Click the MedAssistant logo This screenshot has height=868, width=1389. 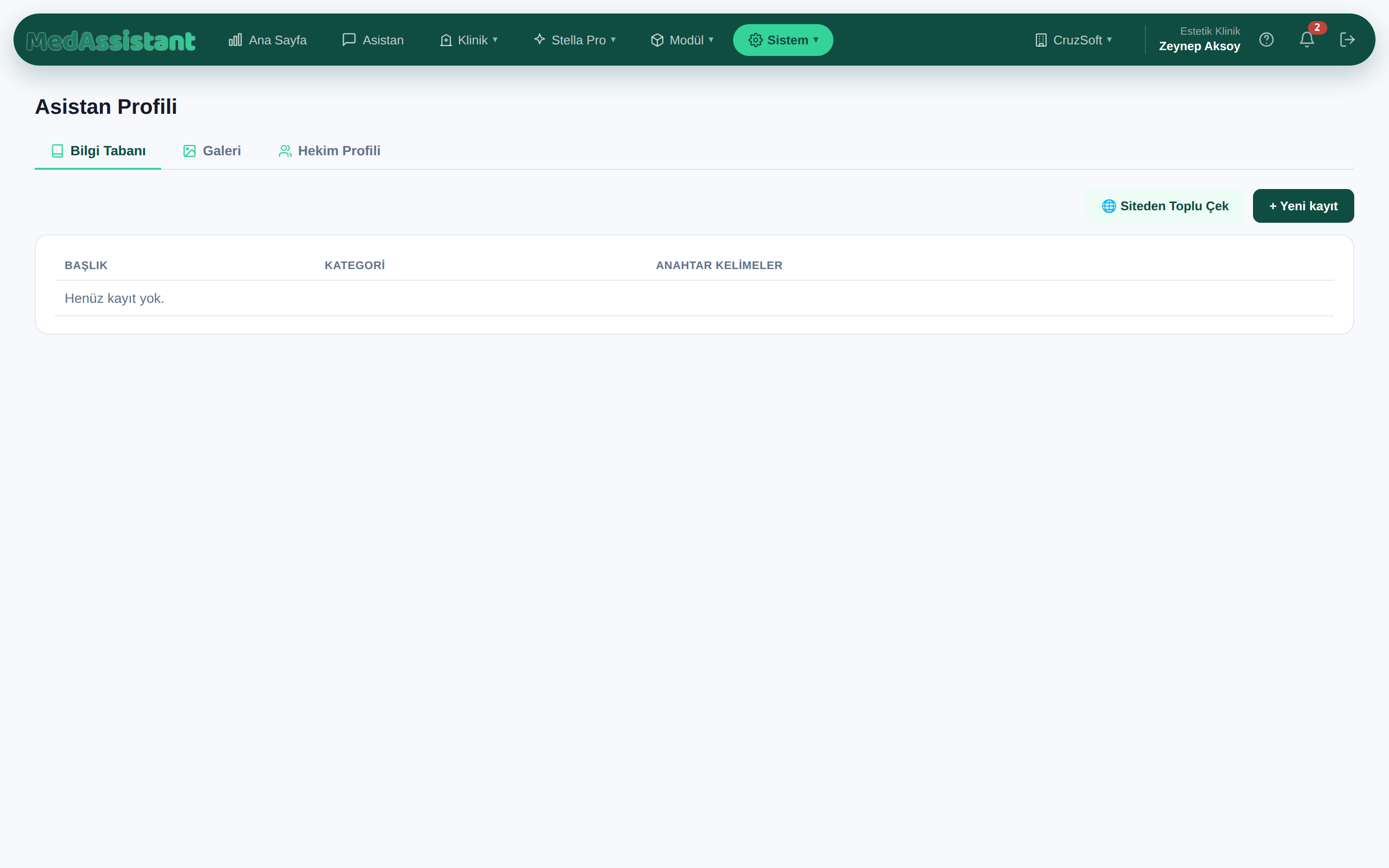coord(111,40)
